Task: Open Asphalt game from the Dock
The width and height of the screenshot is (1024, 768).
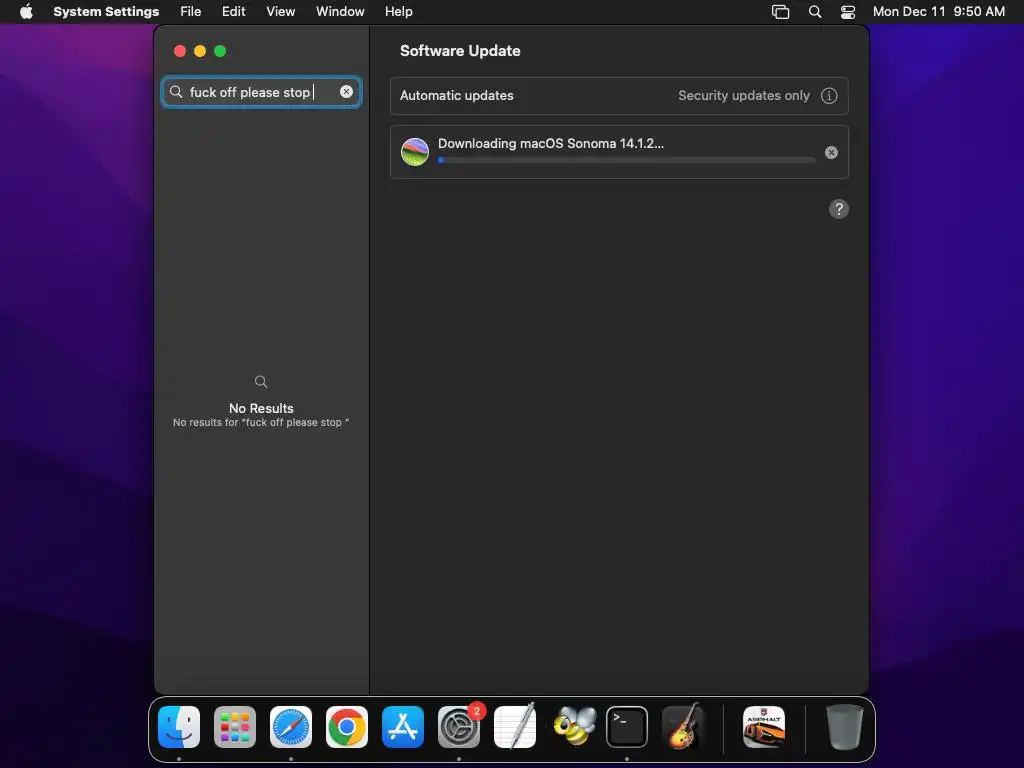Action: pos(764,727)
